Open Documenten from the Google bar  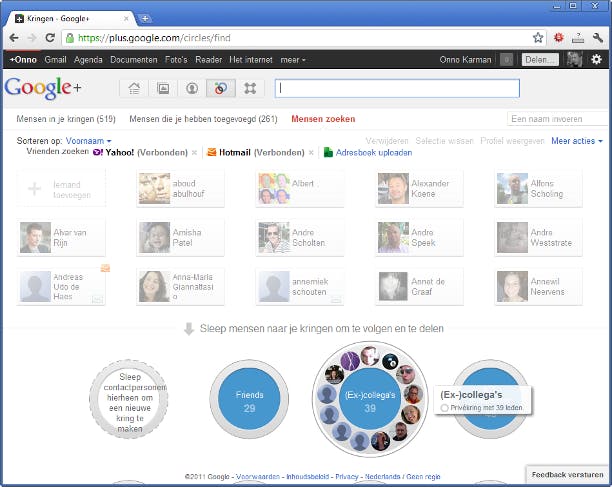[133, 60]
